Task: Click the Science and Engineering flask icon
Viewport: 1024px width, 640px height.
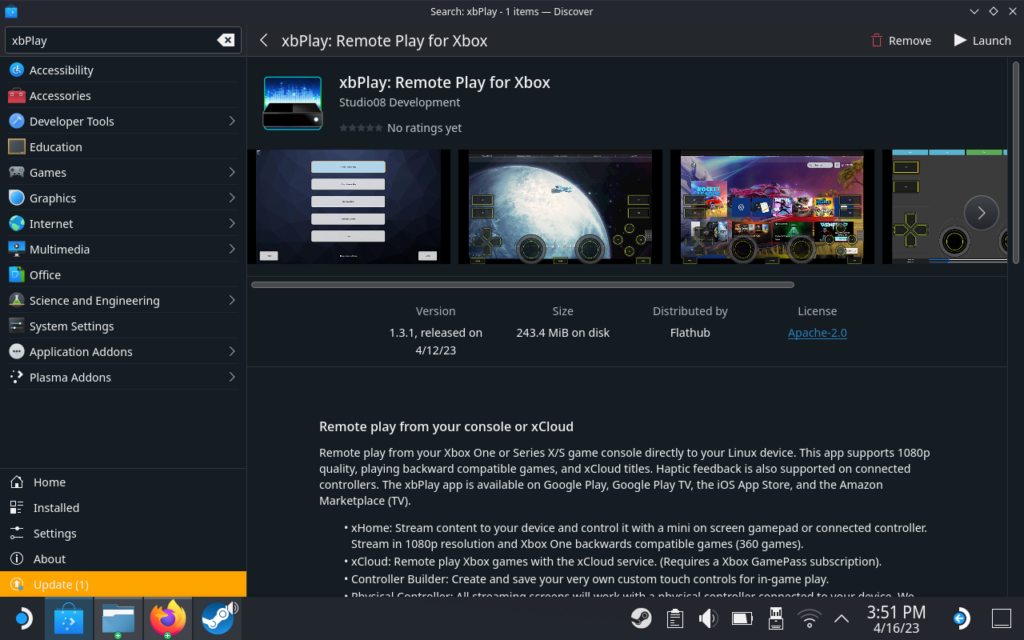Action: pos(16,300)
